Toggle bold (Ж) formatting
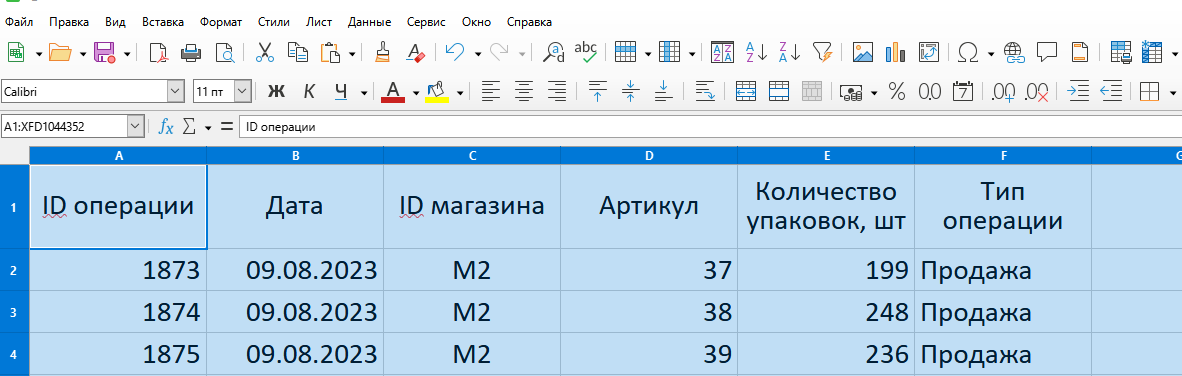 click(277, 92)
